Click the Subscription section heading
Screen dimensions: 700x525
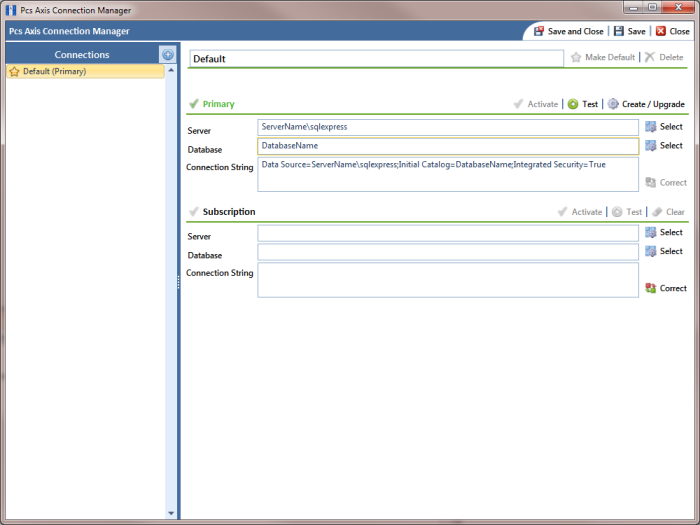tap(229, 212)
